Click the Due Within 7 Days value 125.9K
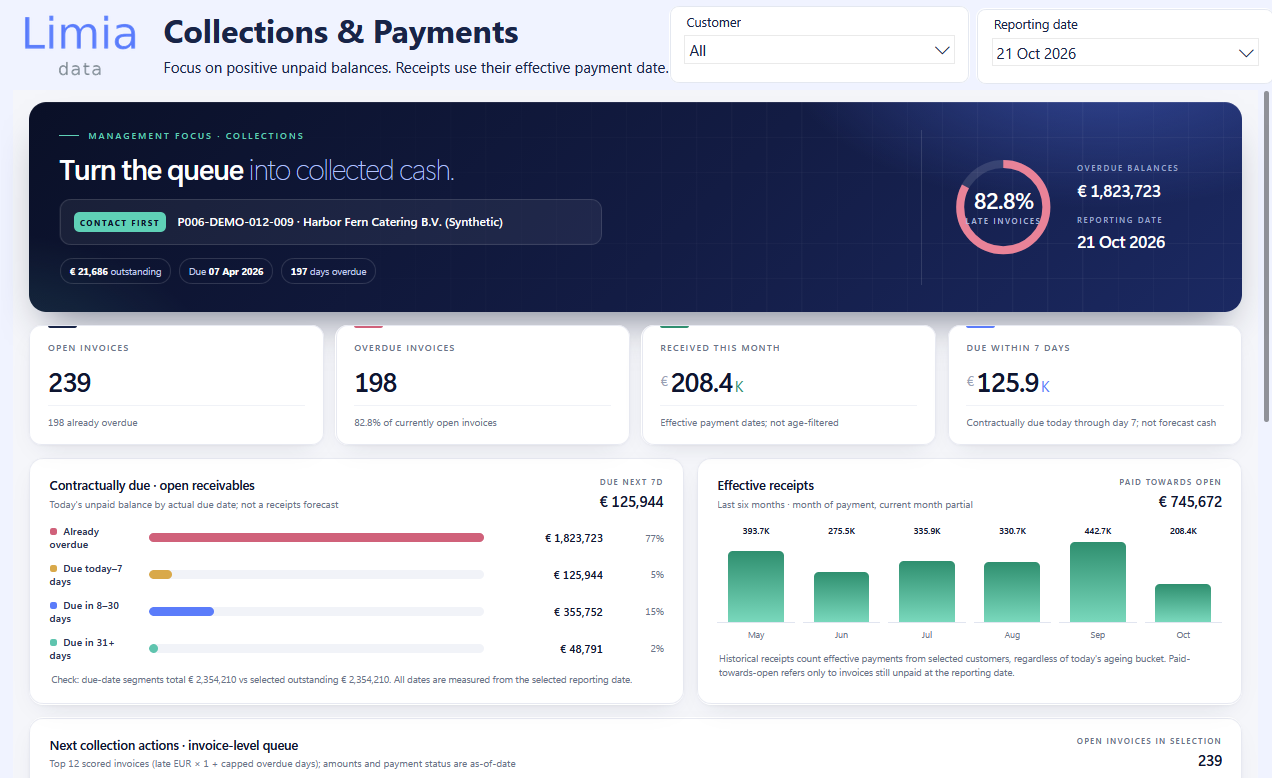 [x=1008, y=382]
